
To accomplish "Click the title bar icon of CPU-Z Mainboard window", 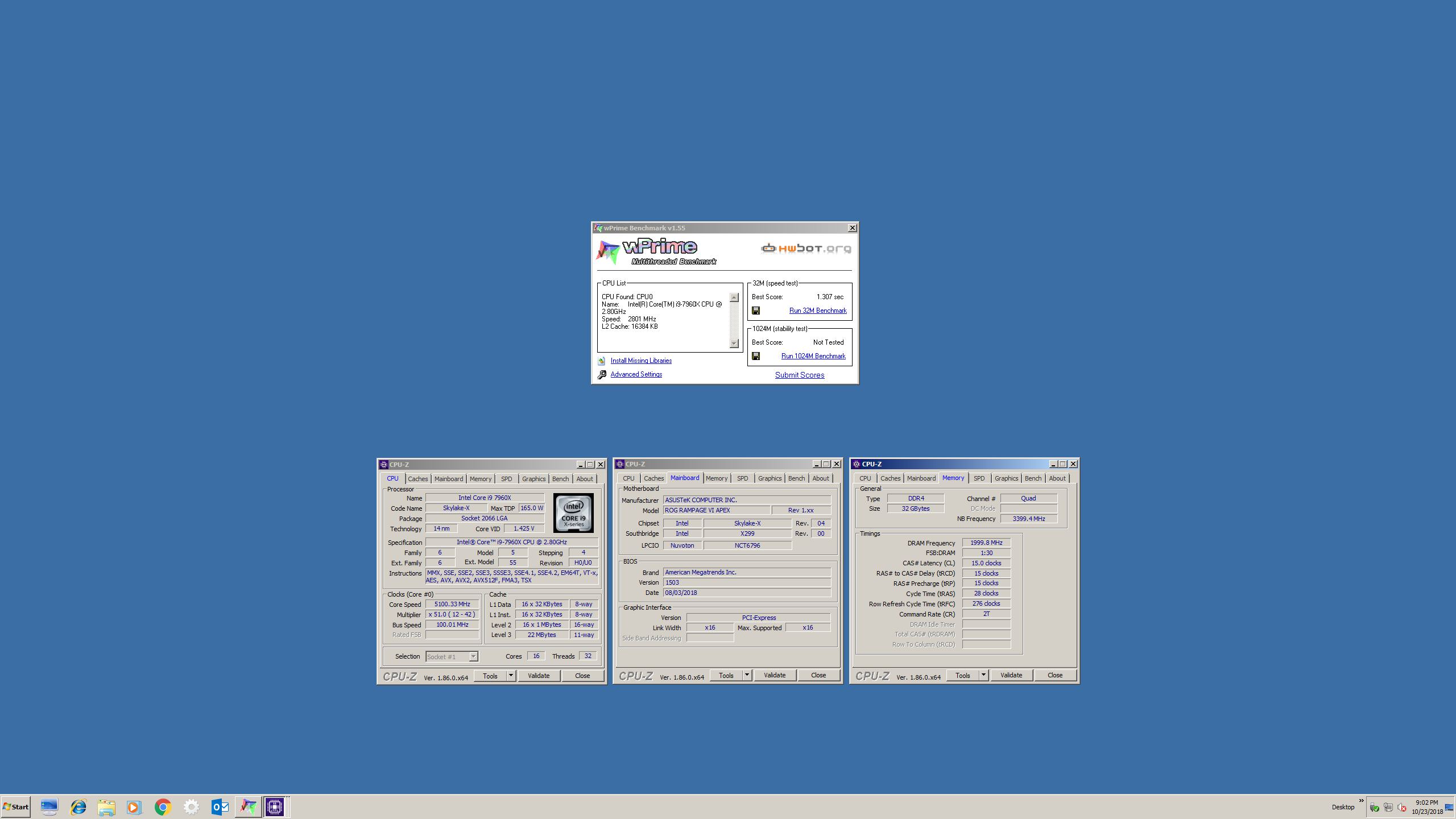I will click(620, 464).
